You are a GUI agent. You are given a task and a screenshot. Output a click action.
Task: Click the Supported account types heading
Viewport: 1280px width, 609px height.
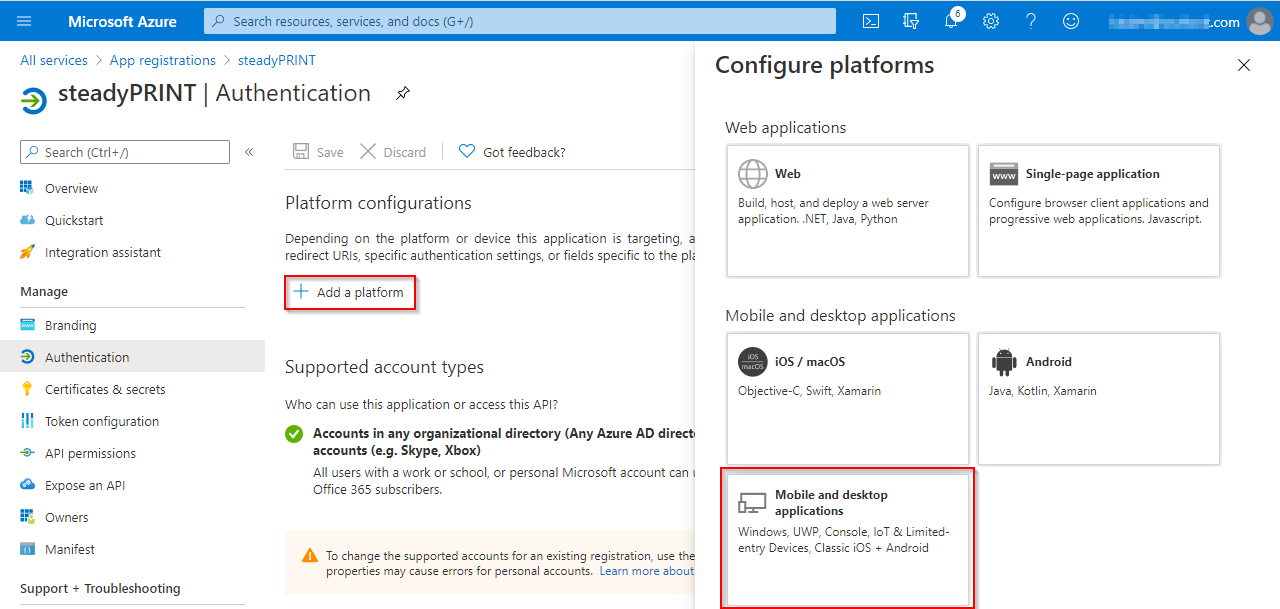[x=384, y=367]
